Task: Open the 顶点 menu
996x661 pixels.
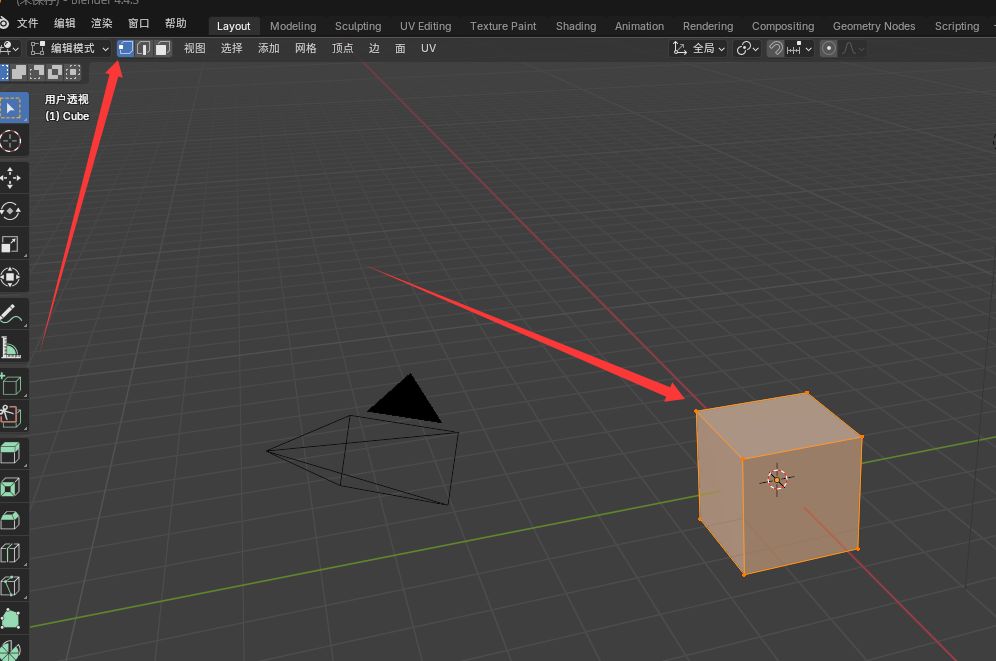Action: pos(342,48)
